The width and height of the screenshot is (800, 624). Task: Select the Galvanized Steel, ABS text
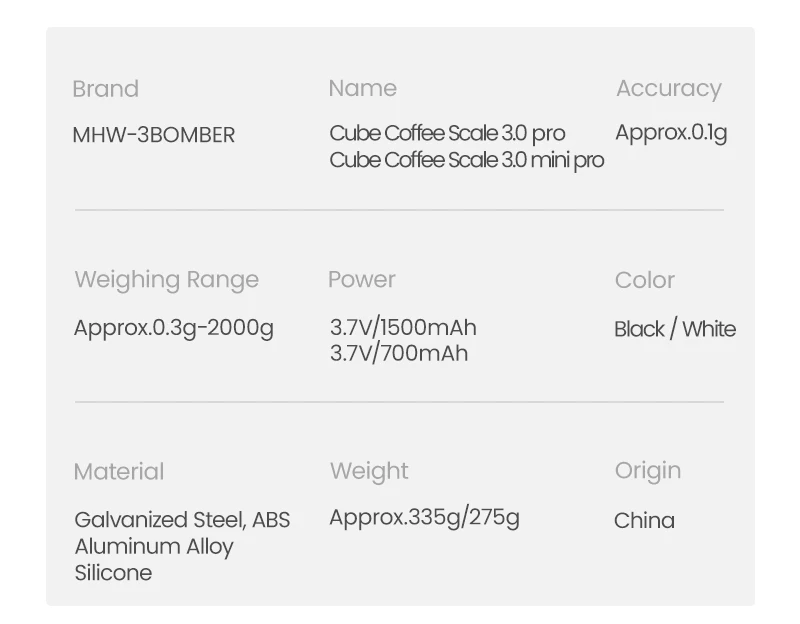[x=182, y=520]
